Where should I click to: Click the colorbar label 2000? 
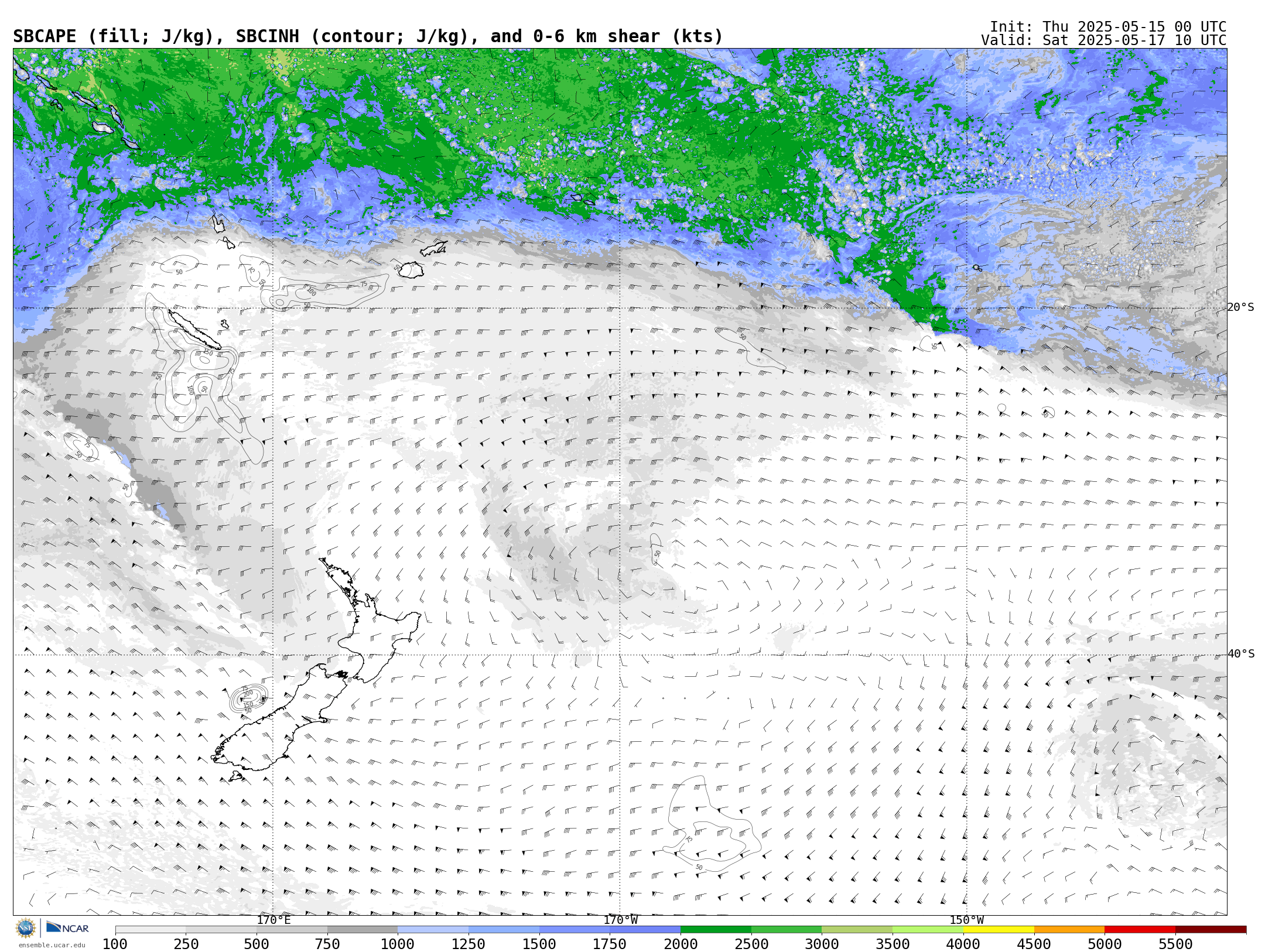click(x=681, y=944)
